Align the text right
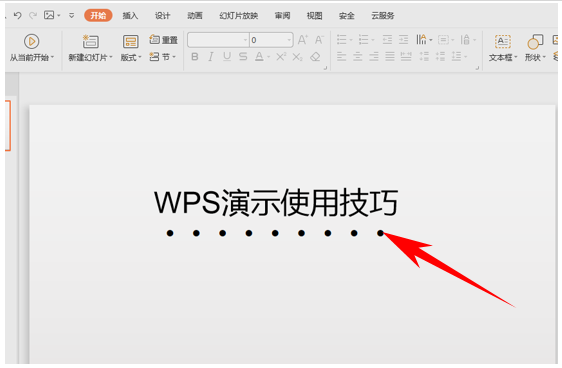The width and height of the screenshot is (562, 368). tap(374, 57)
